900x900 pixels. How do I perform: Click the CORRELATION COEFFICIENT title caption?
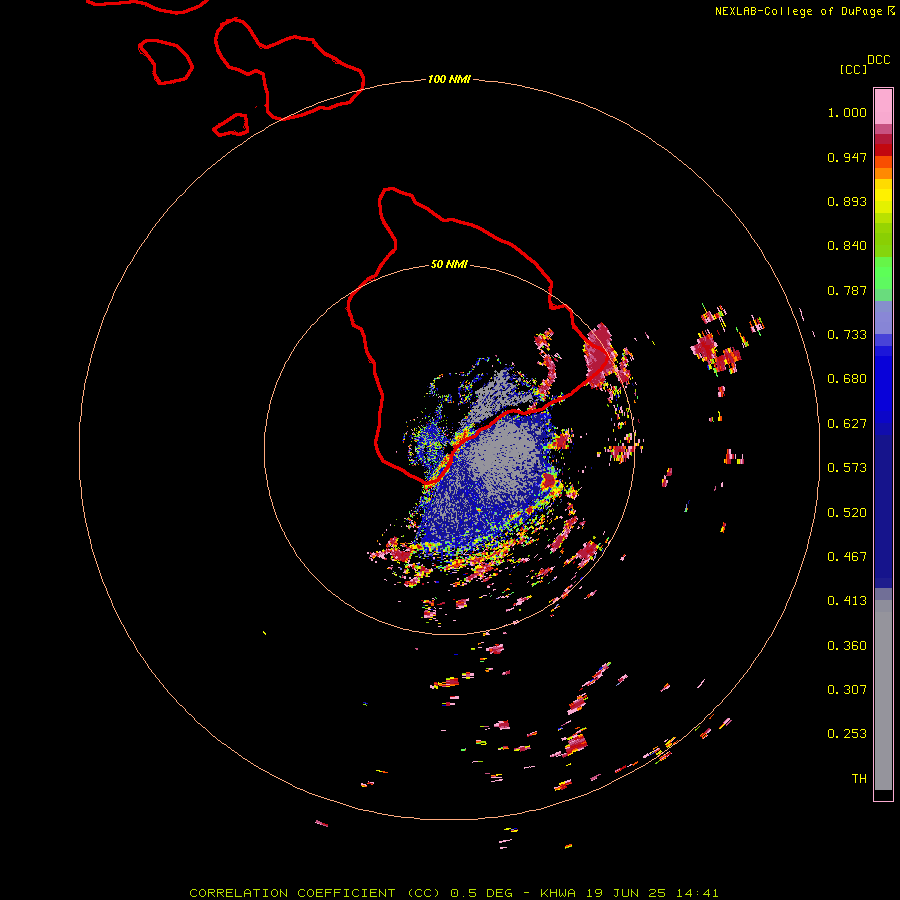453,893
